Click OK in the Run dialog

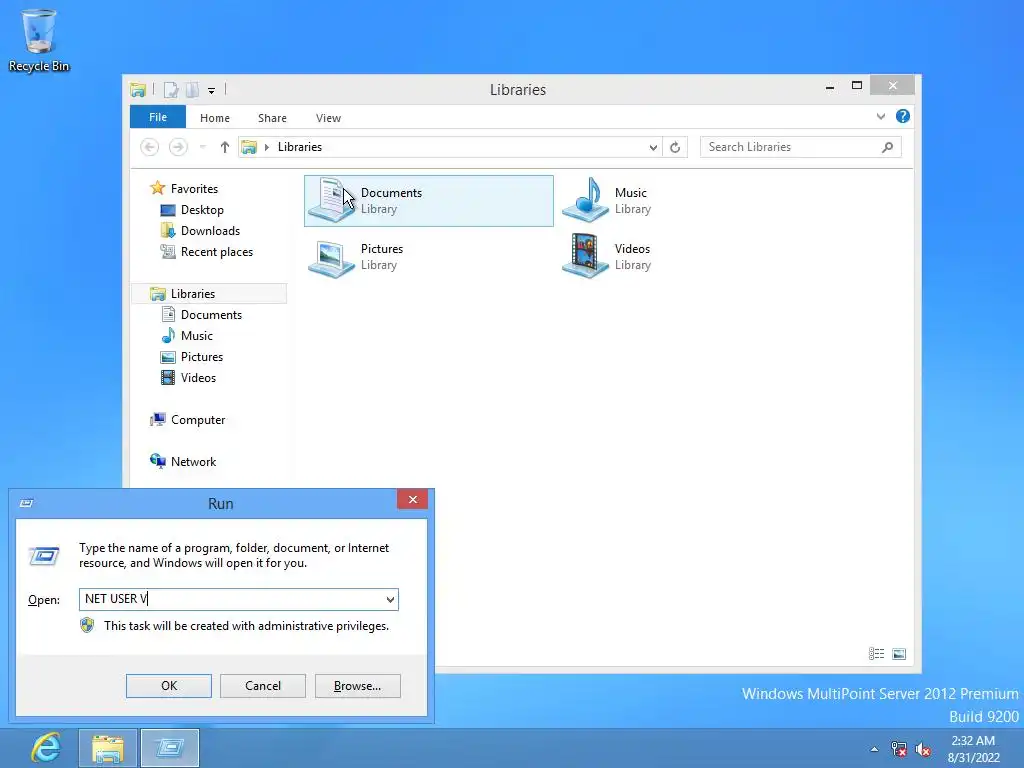point(169,686)
